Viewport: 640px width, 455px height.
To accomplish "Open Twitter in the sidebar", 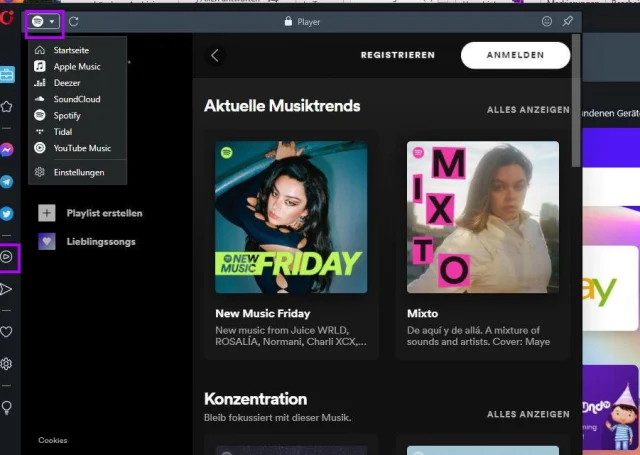I will pyautogui.click(x=7, y=214).
